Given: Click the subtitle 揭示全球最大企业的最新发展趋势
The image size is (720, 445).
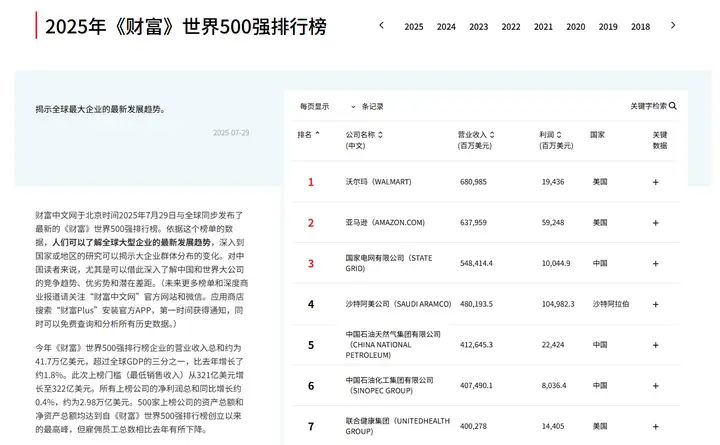Looking at the screenshot, I should tap(100, 109).
